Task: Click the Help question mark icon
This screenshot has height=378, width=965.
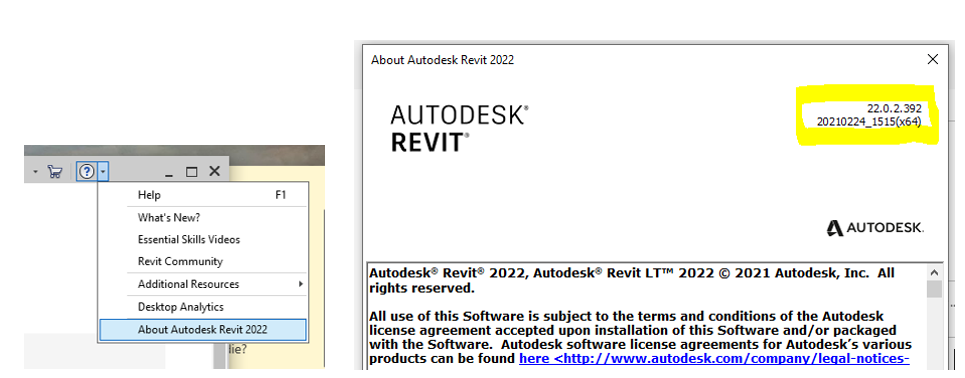Action: pos(87,172)
